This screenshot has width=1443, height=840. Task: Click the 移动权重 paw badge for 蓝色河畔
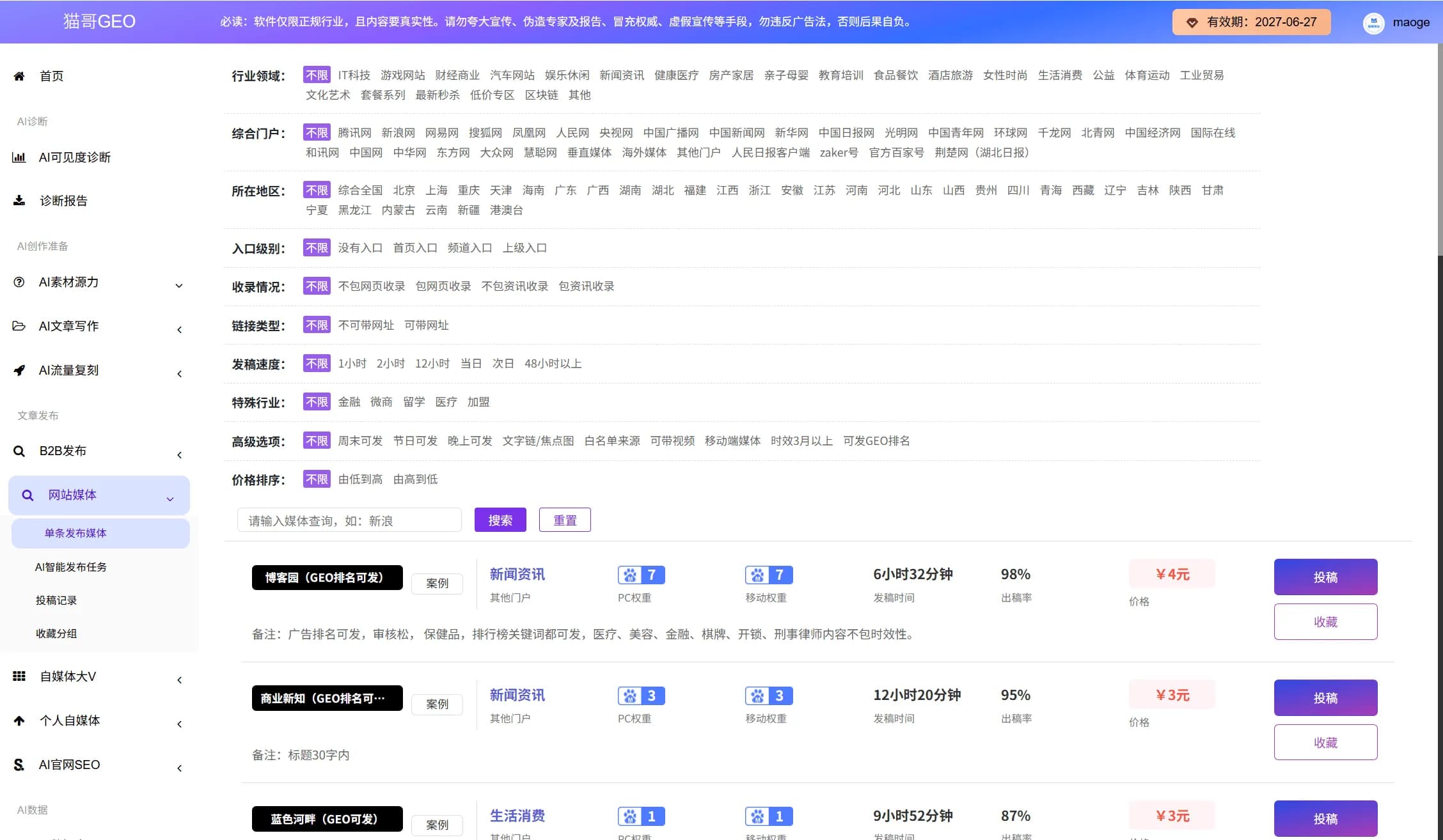(769, 816)
